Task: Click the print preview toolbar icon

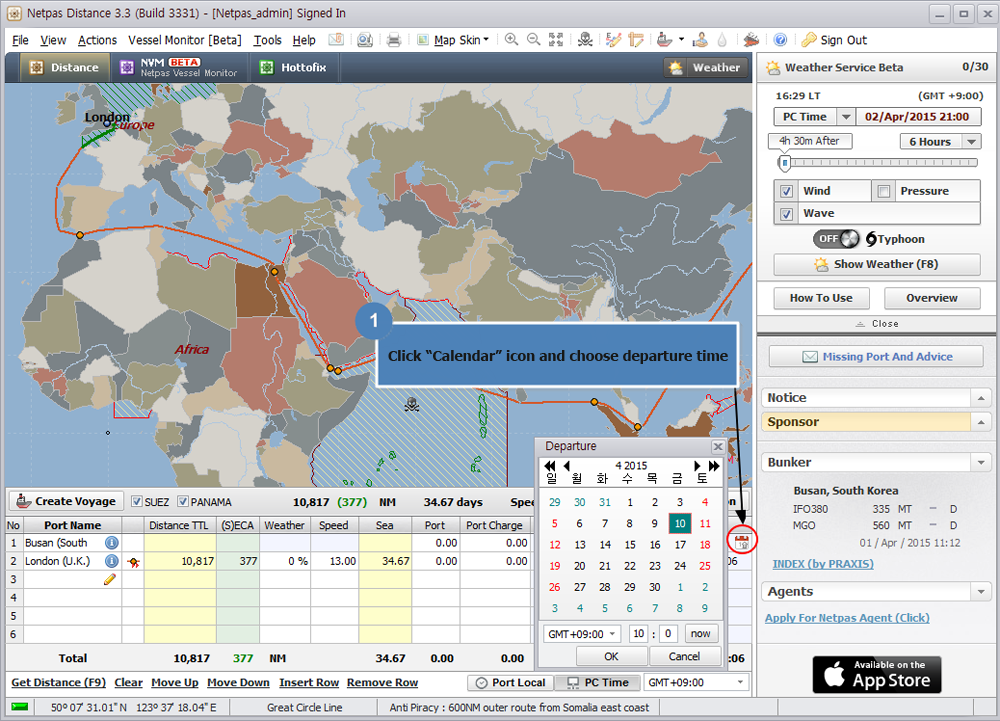Action: pyautogui.click(x=365, y=40)
